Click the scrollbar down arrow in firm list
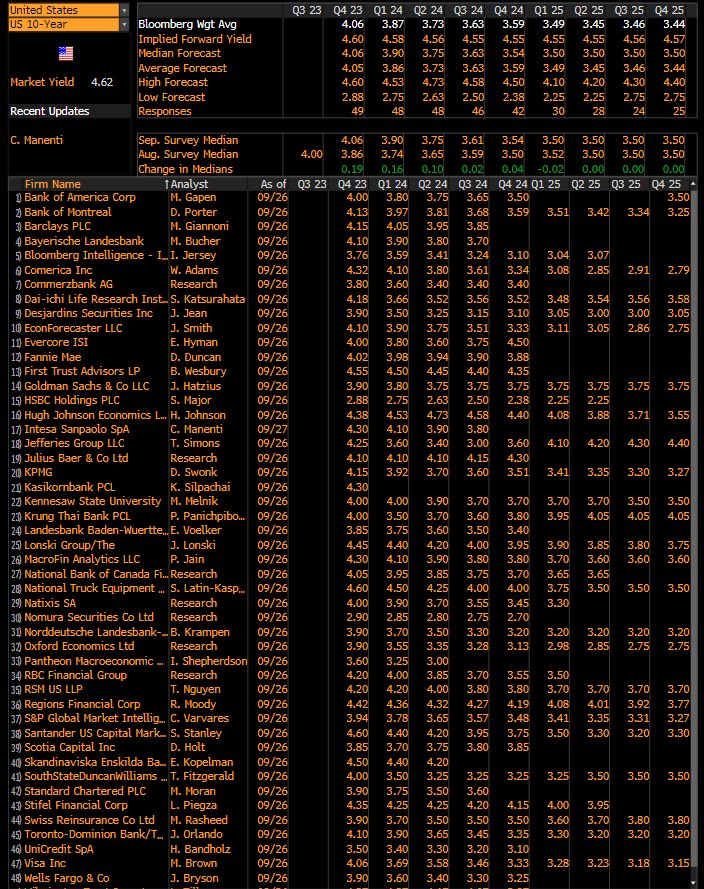Screen dimensions: 704x889 tap(693, 883)
